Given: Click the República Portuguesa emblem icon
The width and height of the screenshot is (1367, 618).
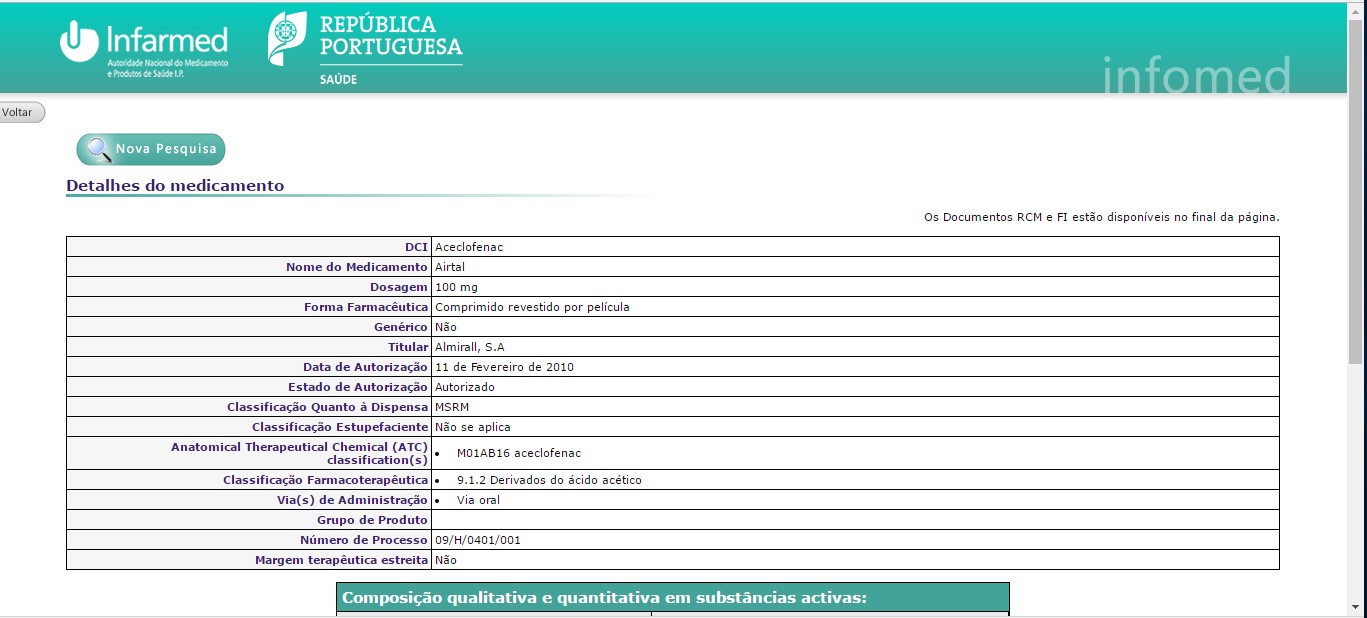Looking at the screenshot, I should (287, 40).
